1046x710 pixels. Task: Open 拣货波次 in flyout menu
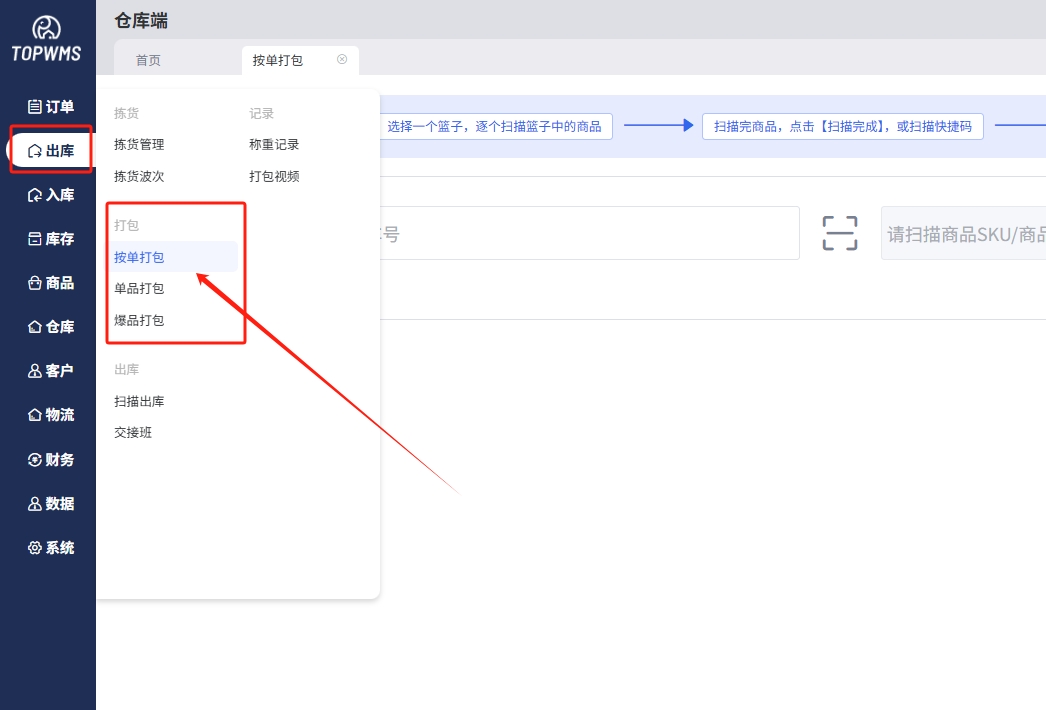click(139, 176)
